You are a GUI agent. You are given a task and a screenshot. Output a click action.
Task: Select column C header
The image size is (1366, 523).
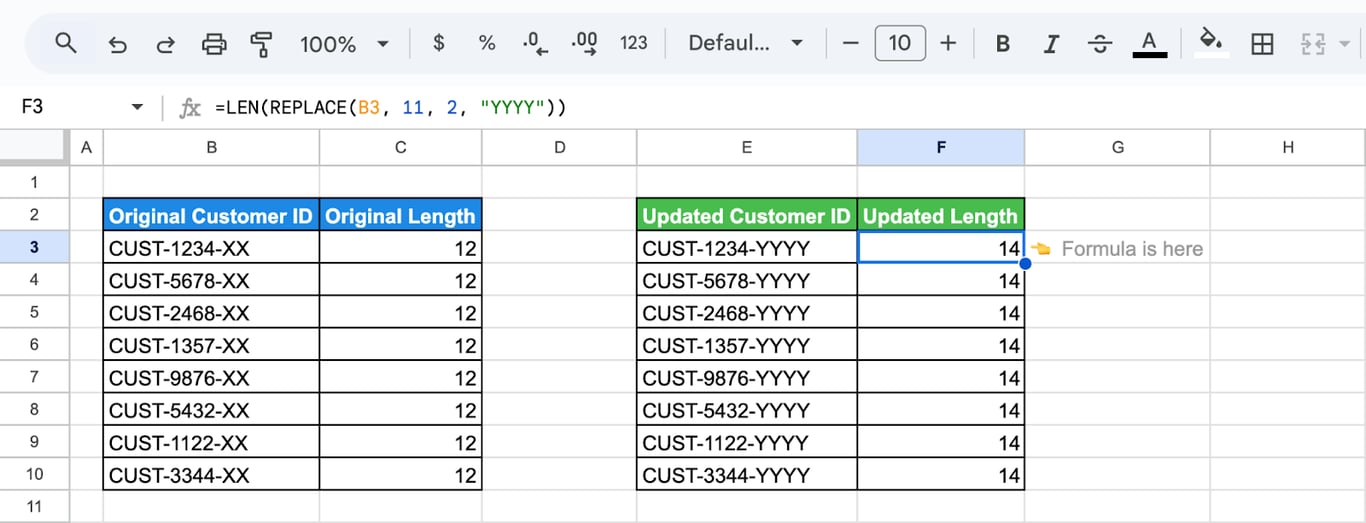point(401,147)
